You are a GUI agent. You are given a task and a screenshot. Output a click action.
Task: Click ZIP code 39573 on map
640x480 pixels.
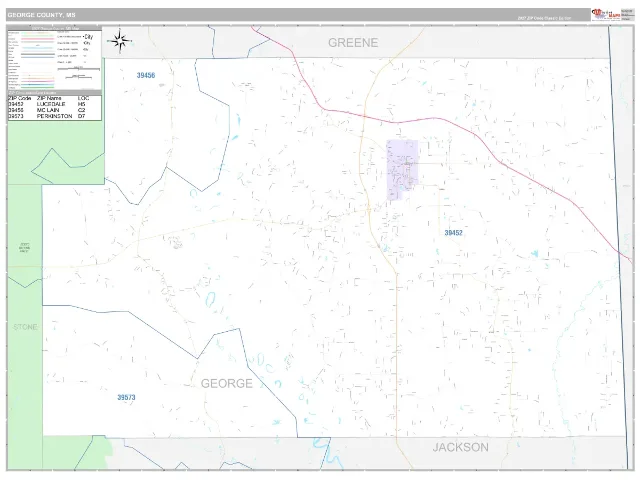coord(126,397)
